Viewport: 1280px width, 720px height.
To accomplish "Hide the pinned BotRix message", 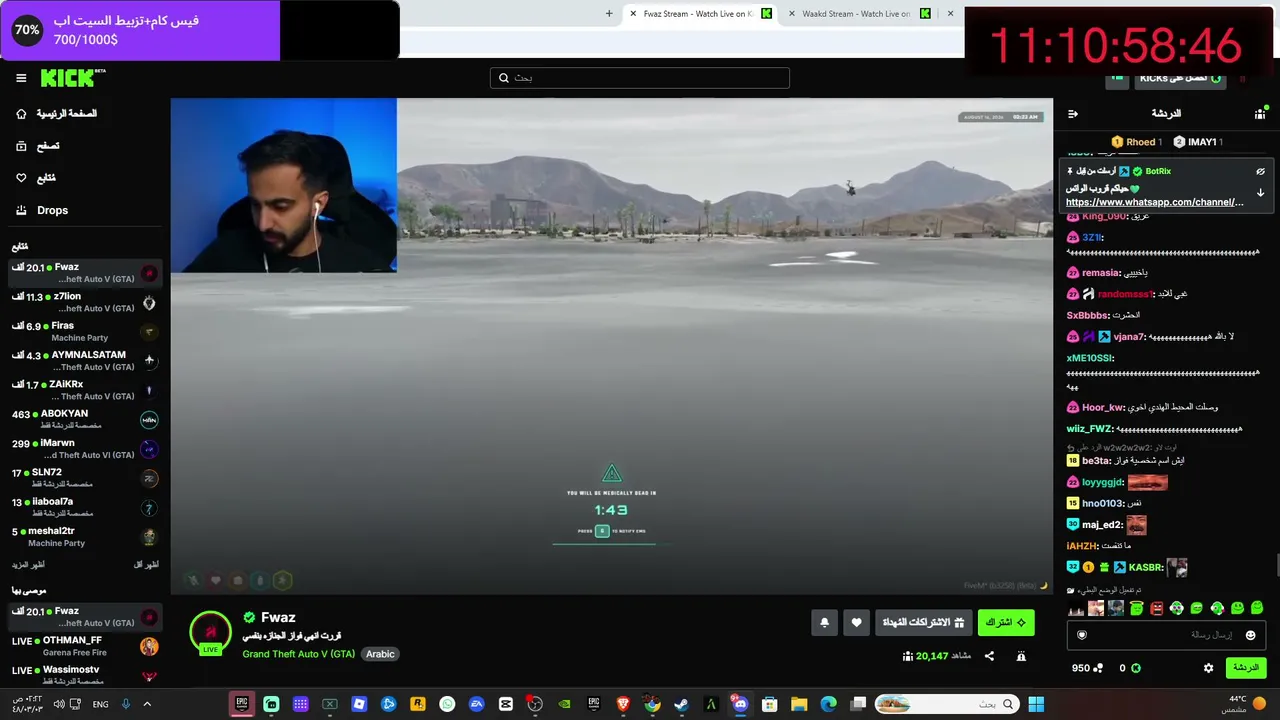I will (1260, 171).
